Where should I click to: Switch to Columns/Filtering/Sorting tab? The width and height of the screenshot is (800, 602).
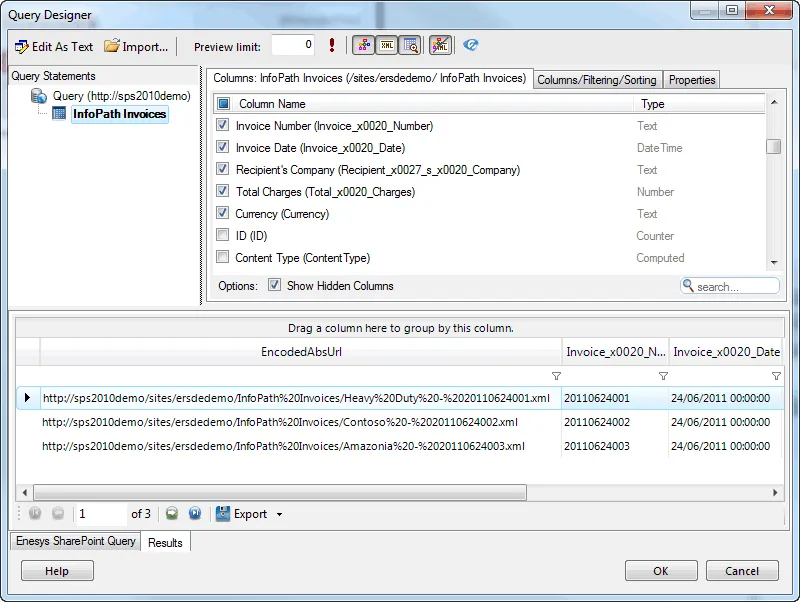(x=597, y=80)
